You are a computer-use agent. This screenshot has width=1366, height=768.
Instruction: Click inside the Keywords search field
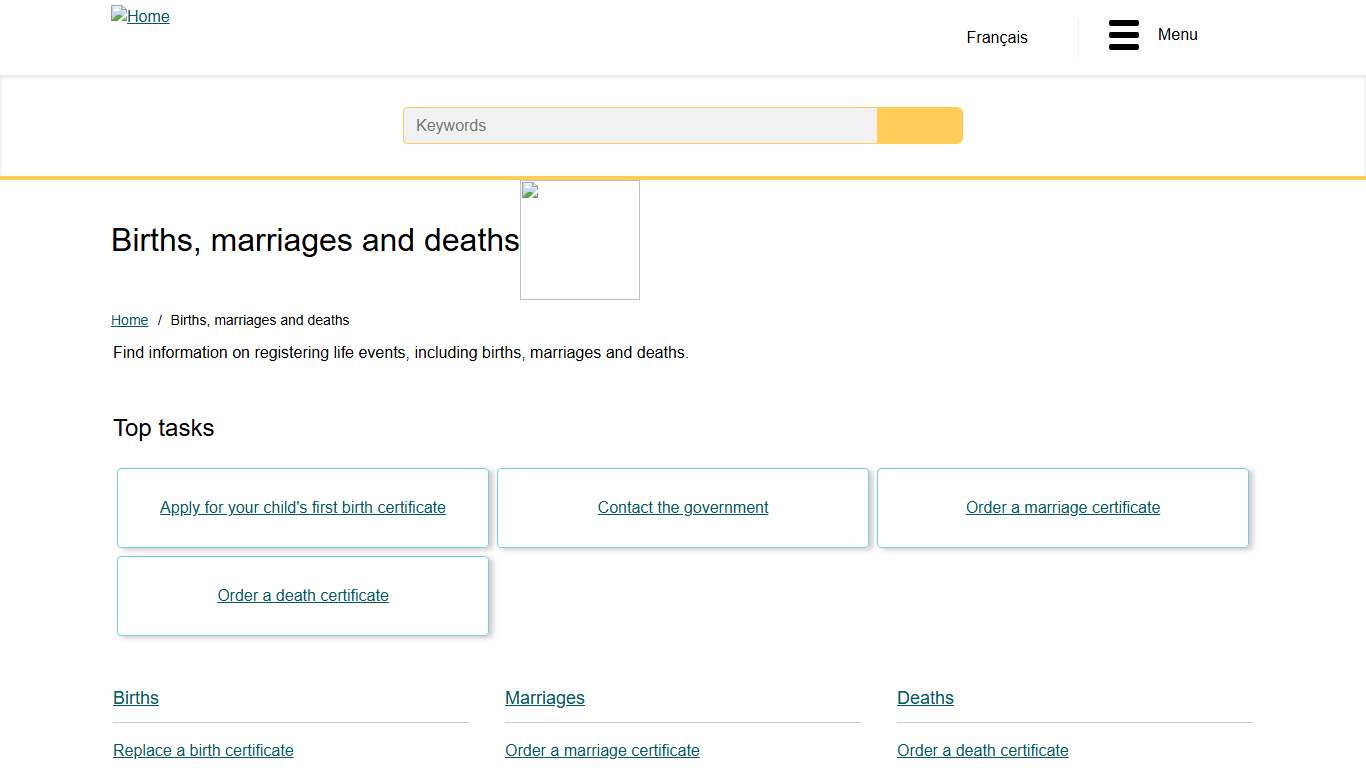[x=640, y=125]
